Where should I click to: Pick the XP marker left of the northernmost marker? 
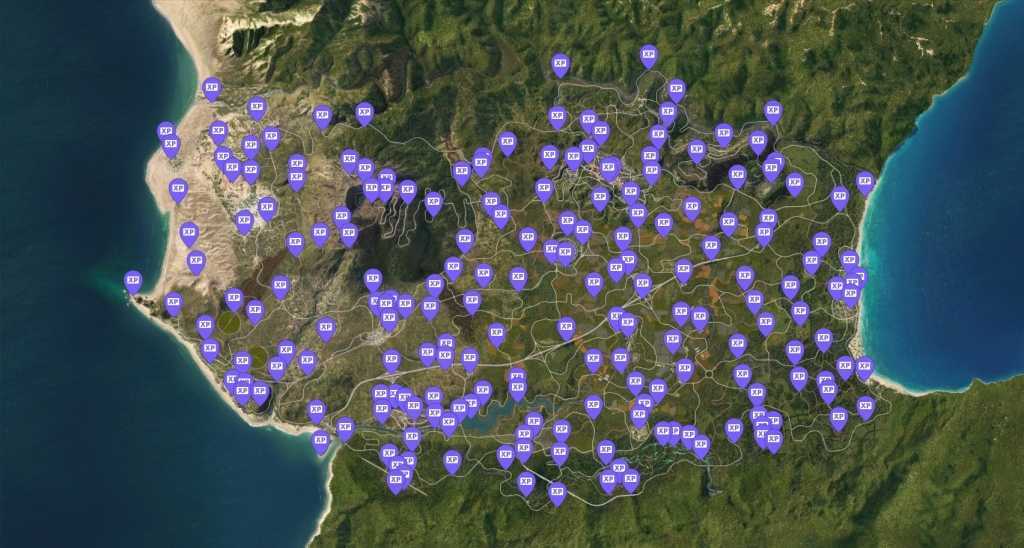pos(560,64)
